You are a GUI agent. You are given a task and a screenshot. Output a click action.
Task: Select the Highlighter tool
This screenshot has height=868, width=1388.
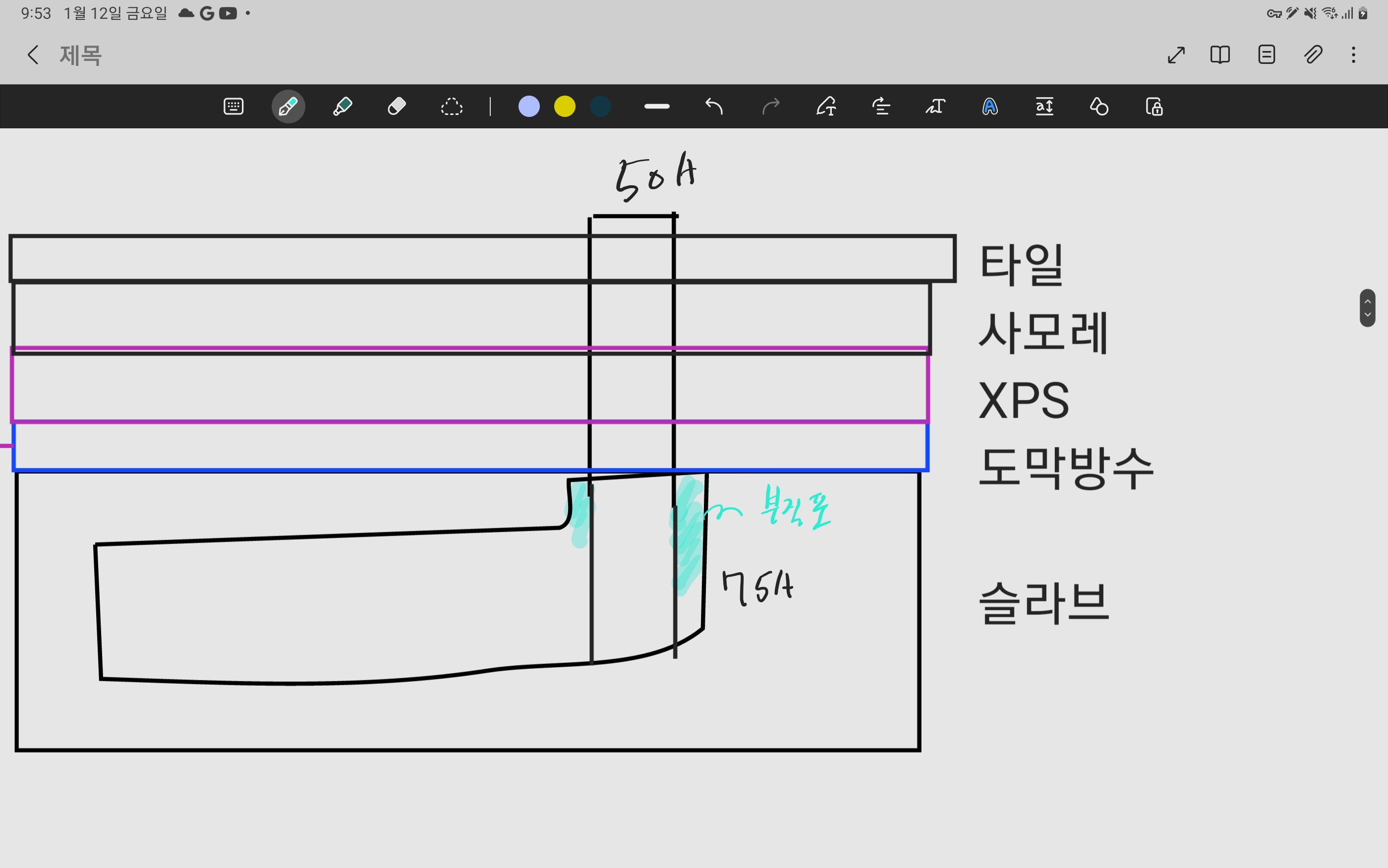(x=343, y=107)
